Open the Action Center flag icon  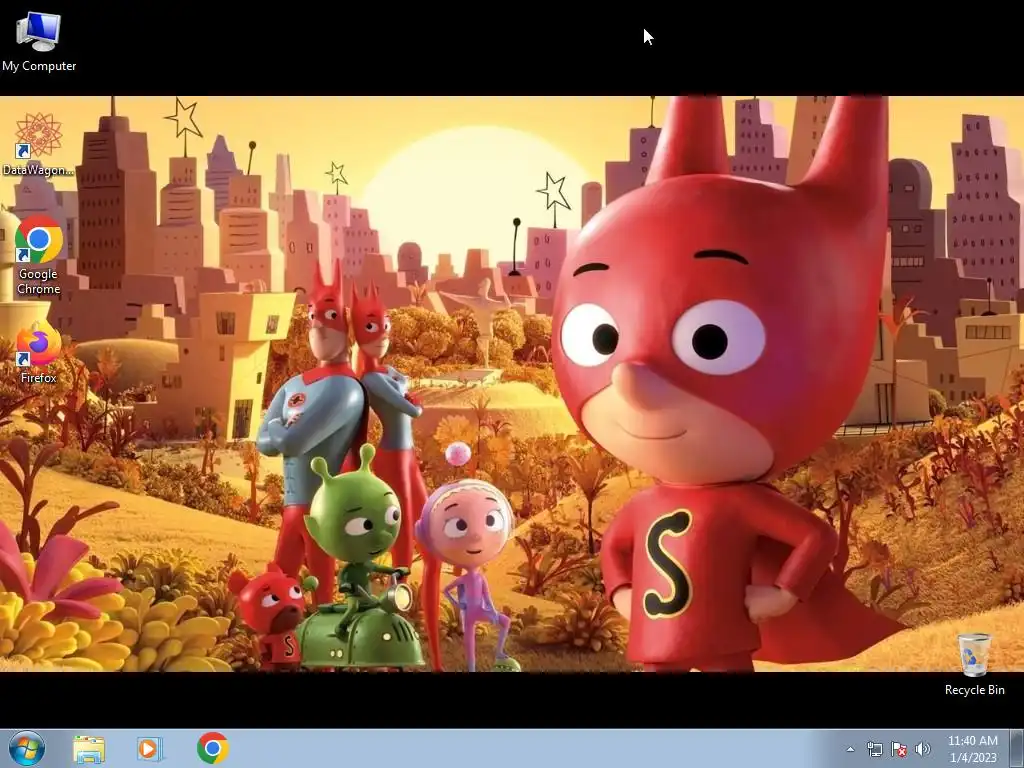coord(899,749)
